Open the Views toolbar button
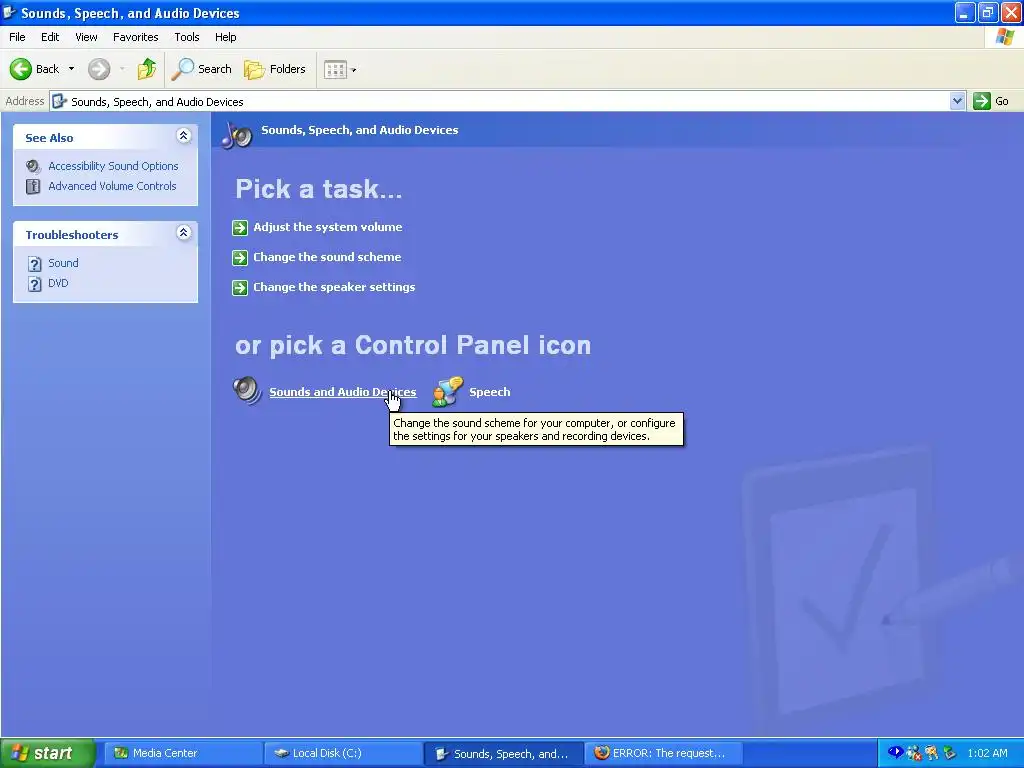 (335, 69)
